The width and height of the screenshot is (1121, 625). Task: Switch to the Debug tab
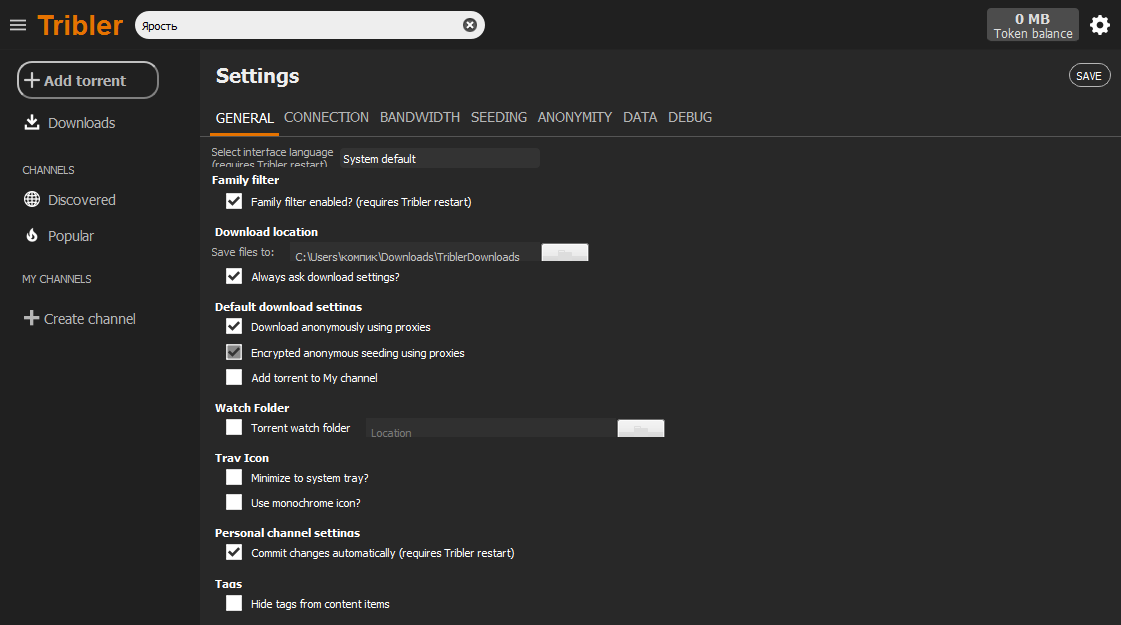pyautogui.click(x=690, y=117)
